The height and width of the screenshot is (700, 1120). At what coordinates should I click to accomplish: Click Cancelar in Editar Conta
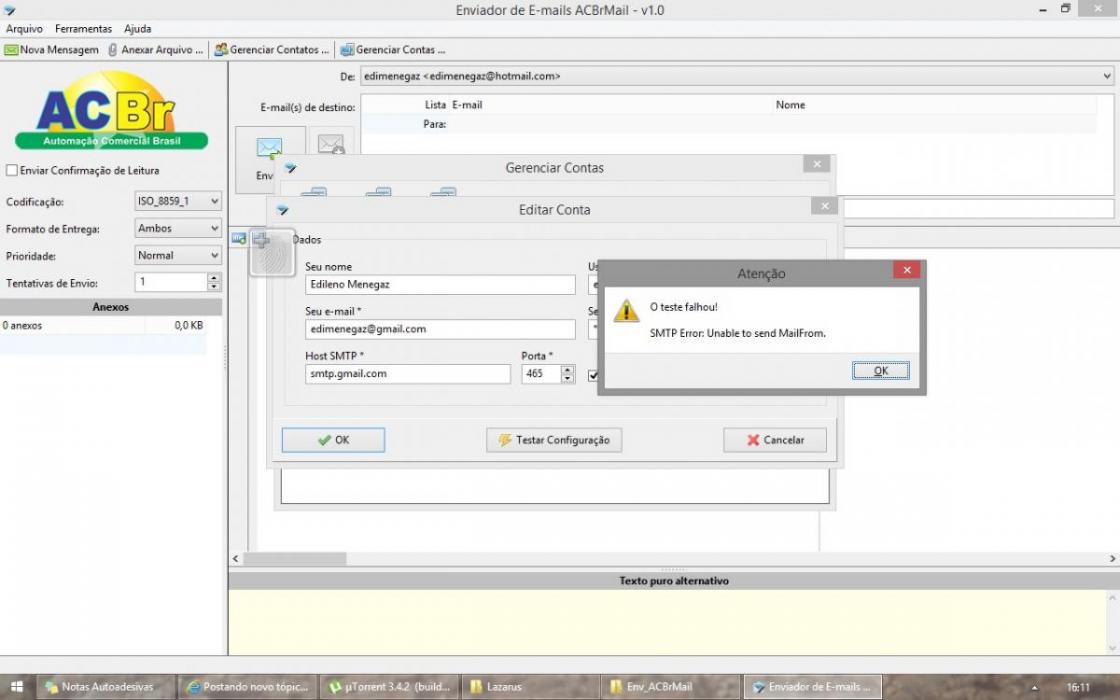[x=775, y=440]
